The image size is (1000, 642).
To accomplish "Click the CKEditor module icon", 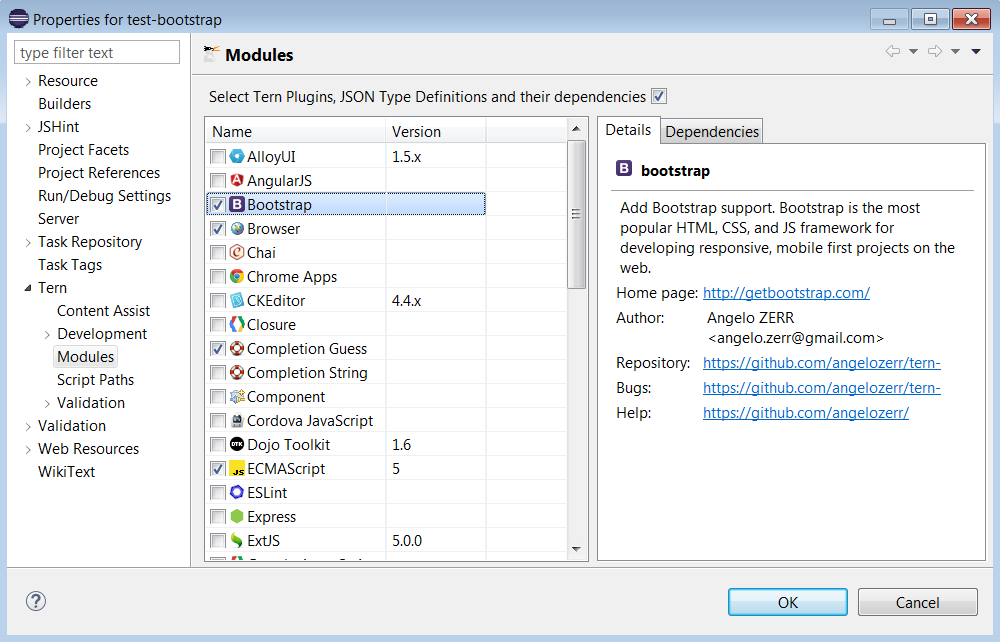I will tap(237, 300).
